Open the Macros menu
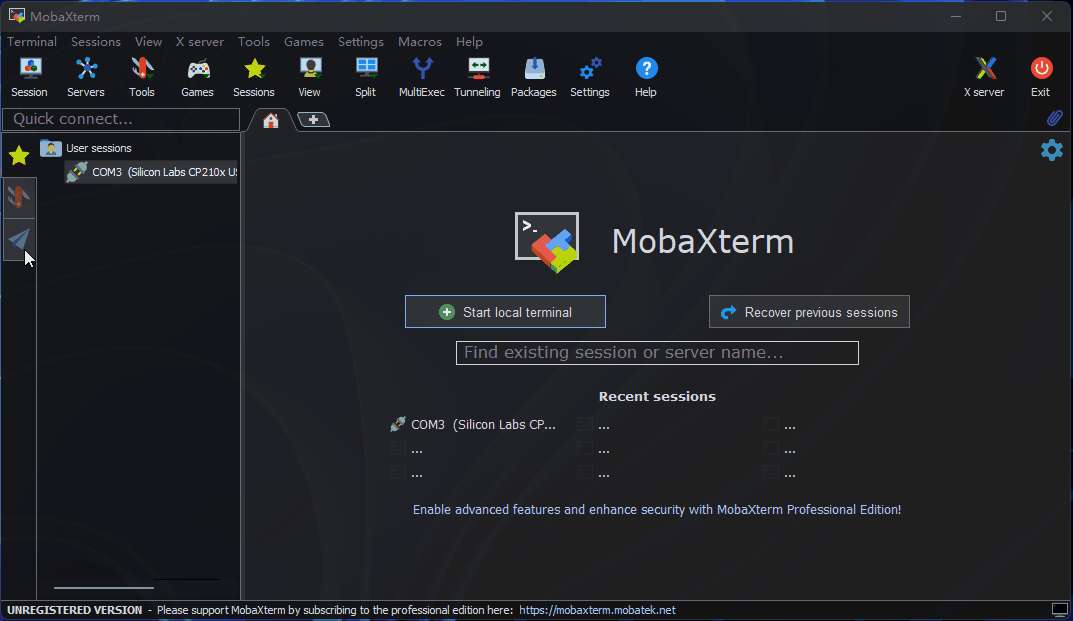1073x621 pixels. pos(419,42)
